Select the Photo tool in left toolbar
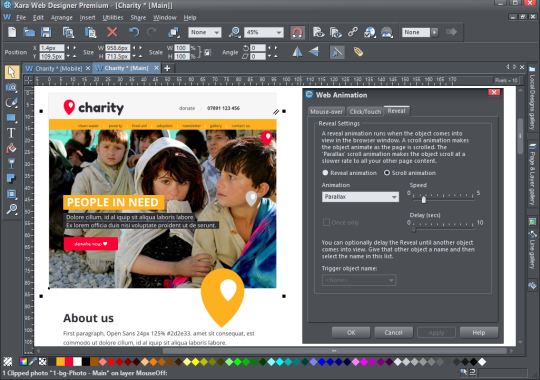The width and height of the screenshot is (540, 380). 11,88
